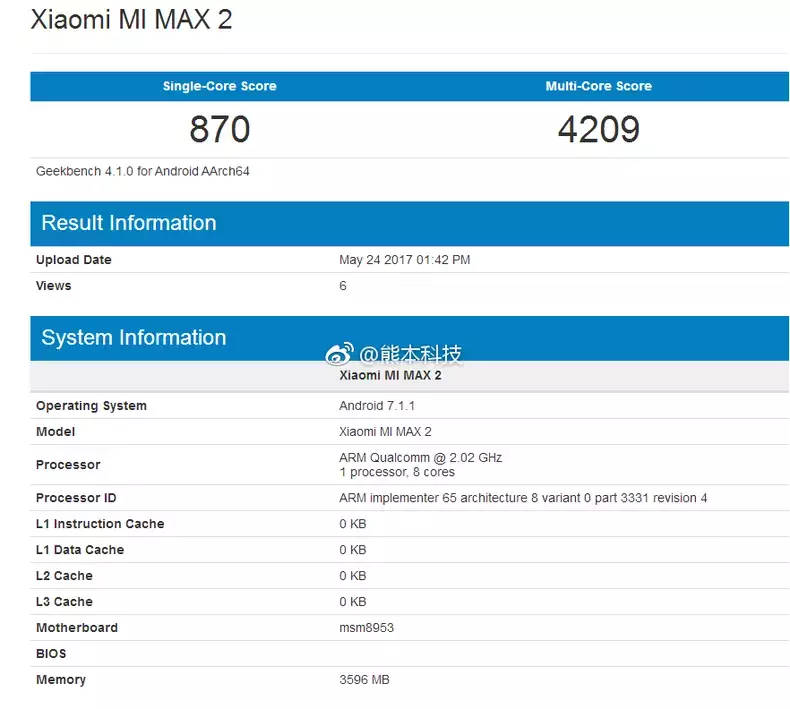Viewport: 790px width, 709px height.
Task: Select Xiaomi MI MAX 2 model value
Action: point(385,432)
